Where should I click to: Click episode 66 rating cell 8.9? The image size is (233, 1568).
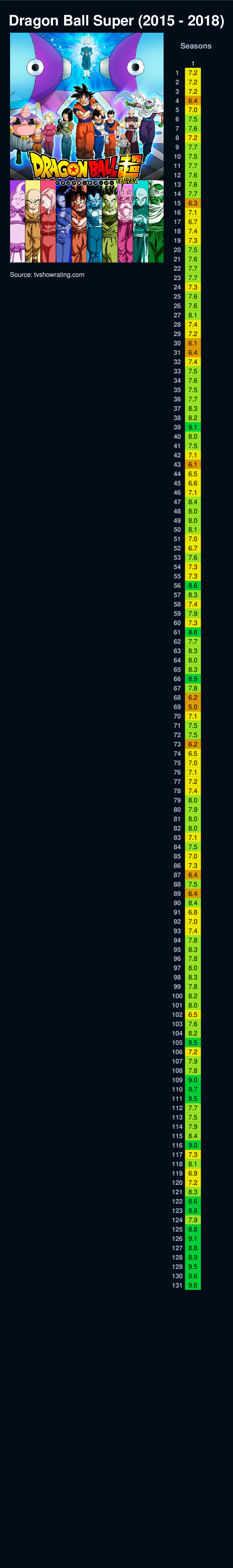(193, 679)
